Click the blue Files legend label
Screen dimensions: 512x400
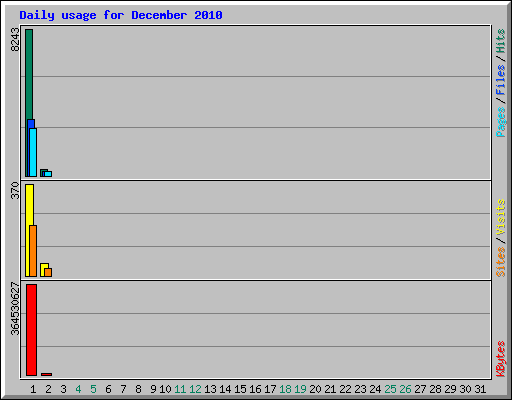tap(501, 79)
